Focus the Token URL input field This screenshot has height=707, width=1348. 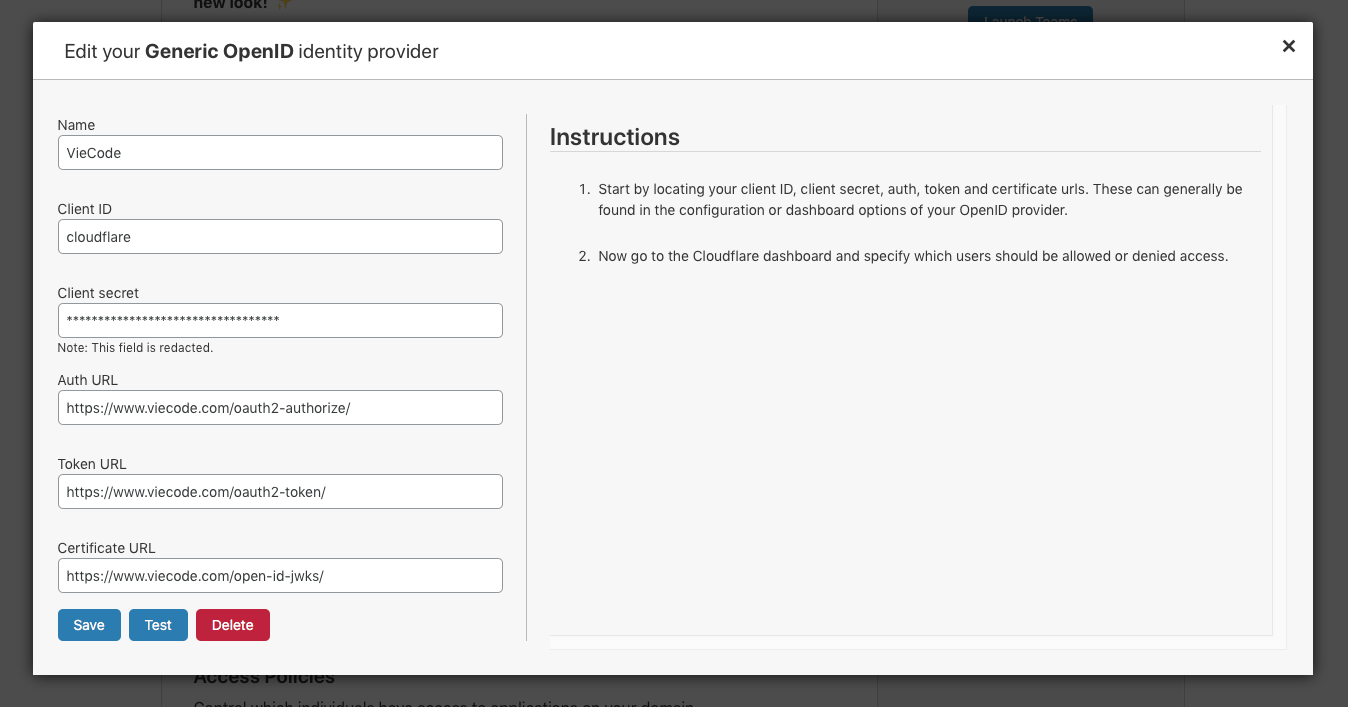[x=280, y=492]
